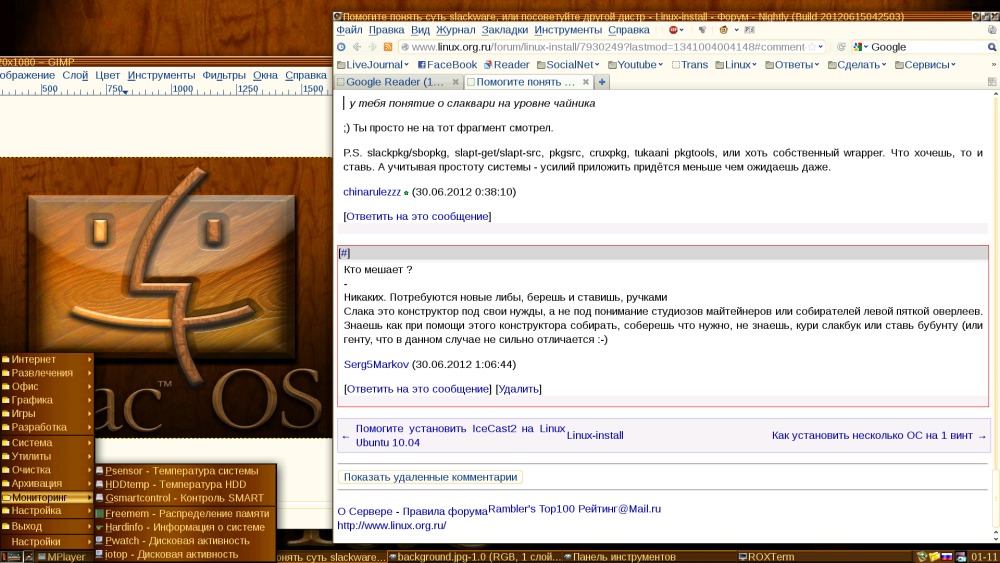The height and width of the screenshot is (563, 1000).
Task: Expand the Графика start menu category
Action: click(47, 400)
